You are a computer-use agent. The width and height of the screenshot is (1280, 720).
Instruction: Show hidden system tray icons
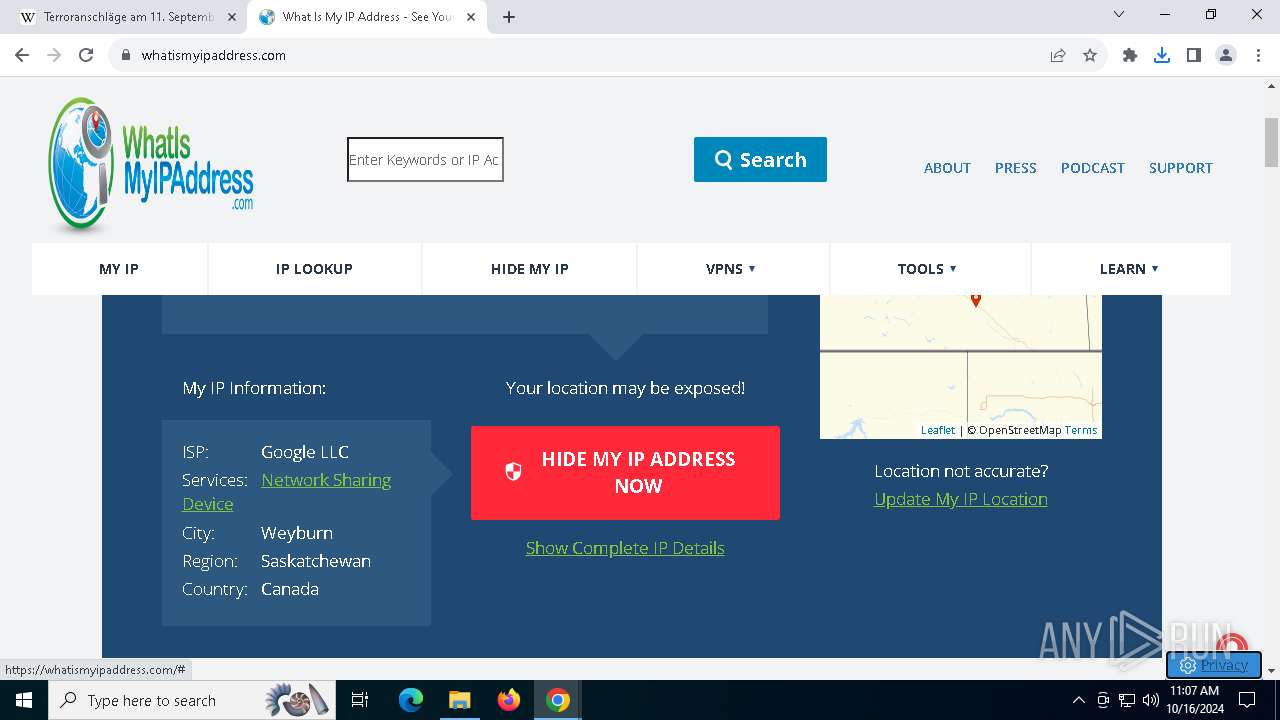pos(1078,700)
